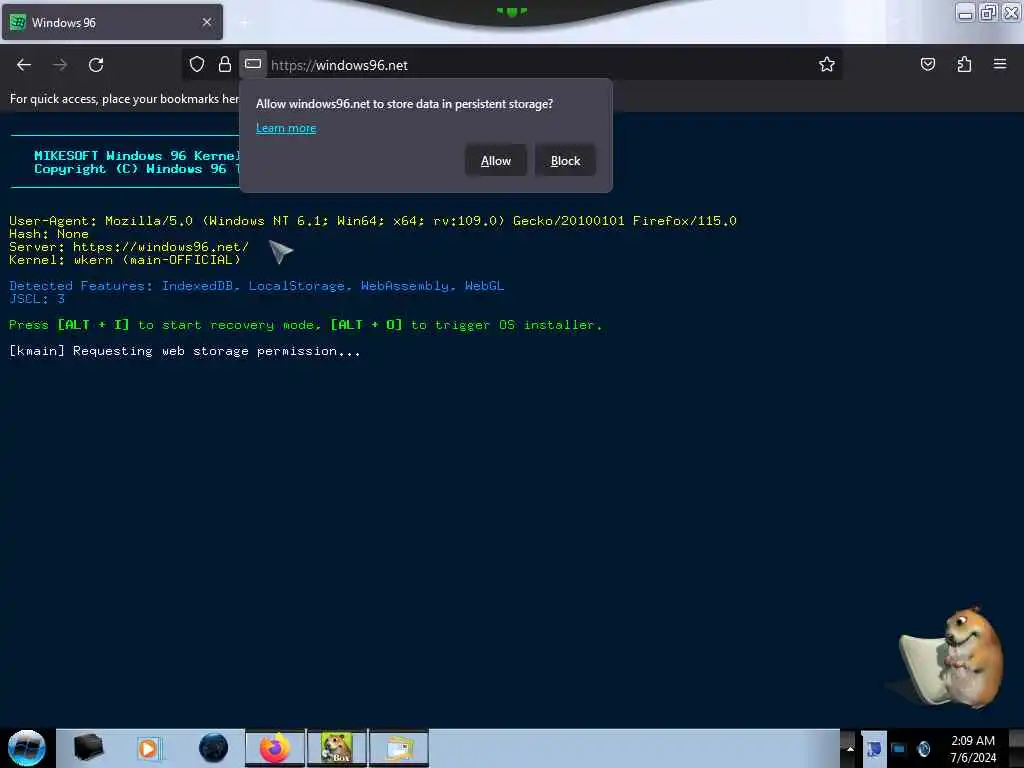Go back to the previous page
The width and height of the screenshot is (1024, 768).
point(24,65)
